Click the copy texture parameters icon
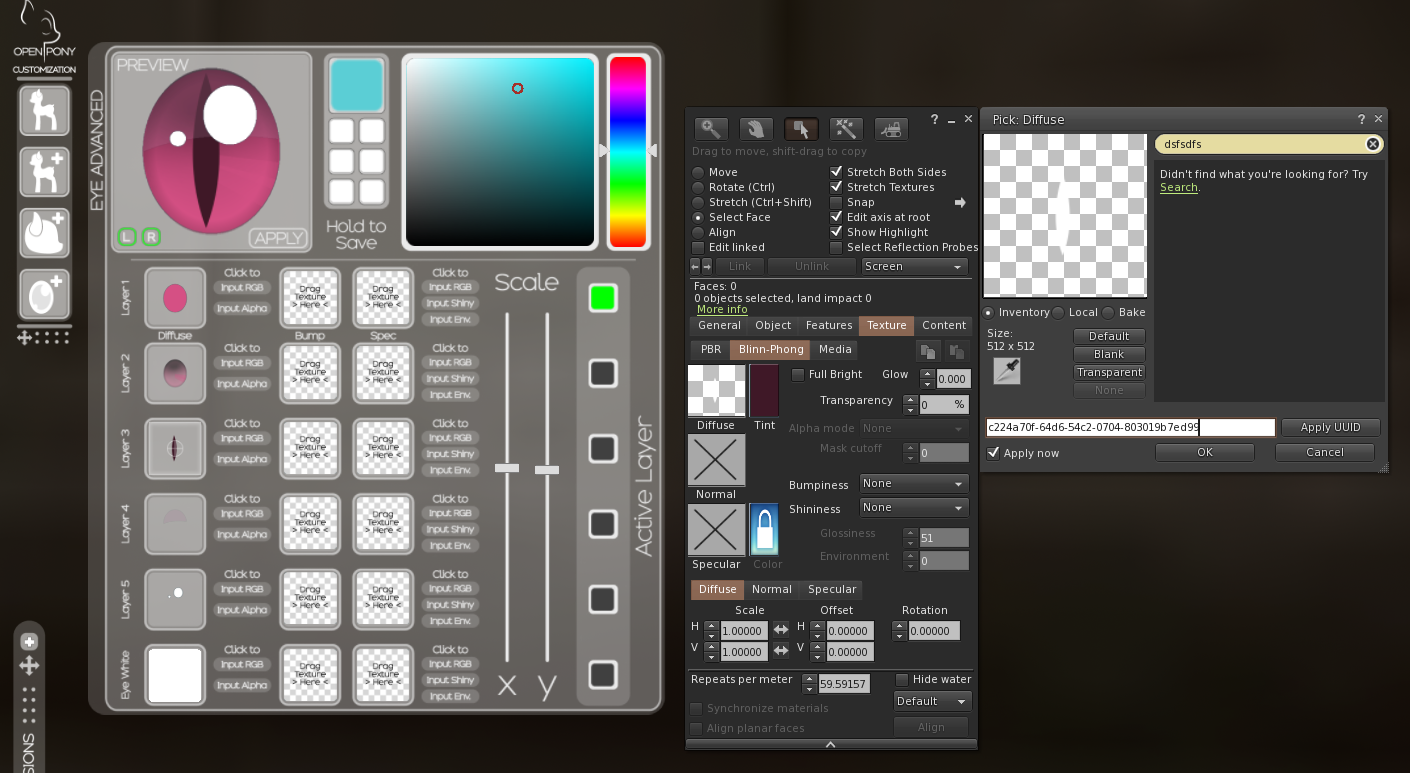The image size is (1410, 773). click(x=928, y=351)
